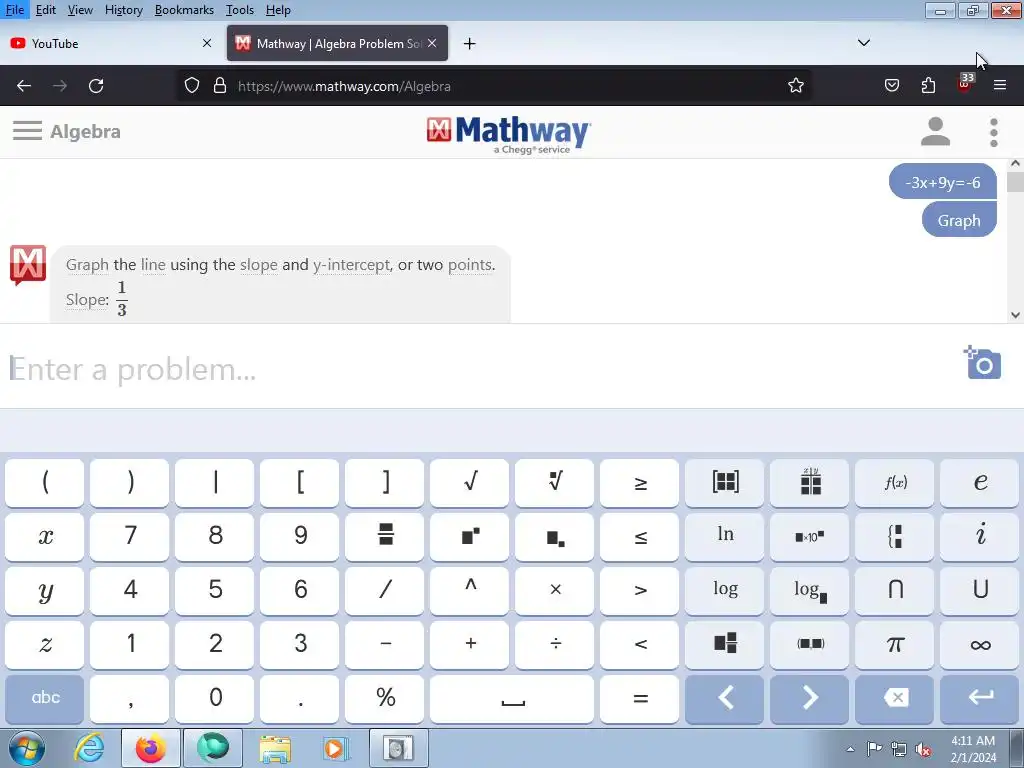
Task: Insert function notation f(x)
Action: [x=894, y=483]
